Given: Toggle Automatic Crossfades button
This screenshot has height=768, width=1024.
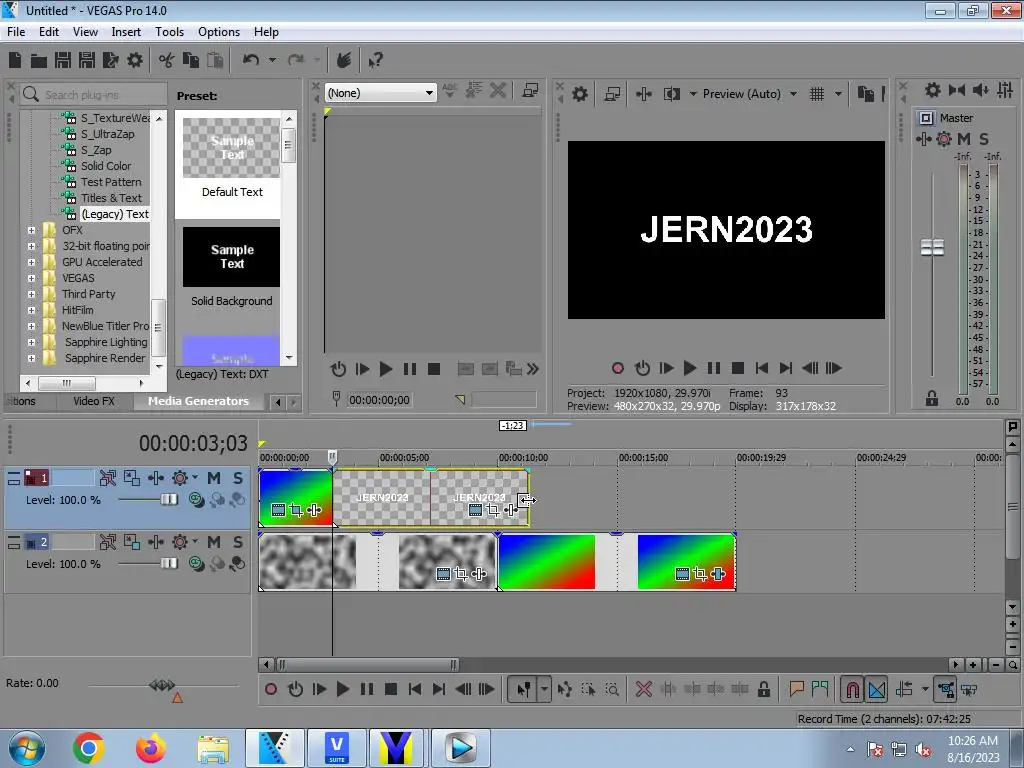Looking at the screenshot, I should [877, 690].
